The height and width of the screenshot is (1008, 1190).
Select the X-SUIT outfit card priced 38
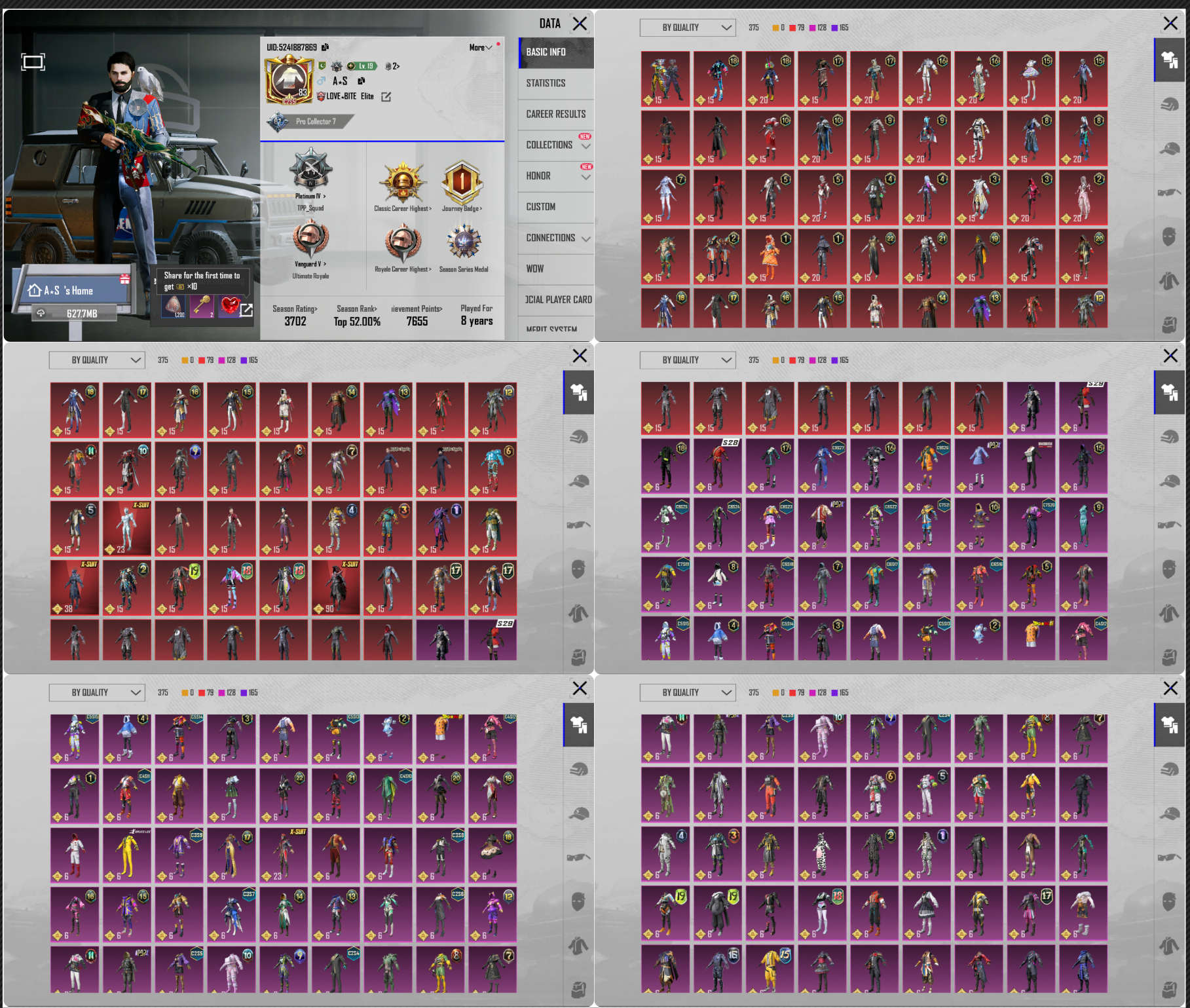tap(75, 588)
